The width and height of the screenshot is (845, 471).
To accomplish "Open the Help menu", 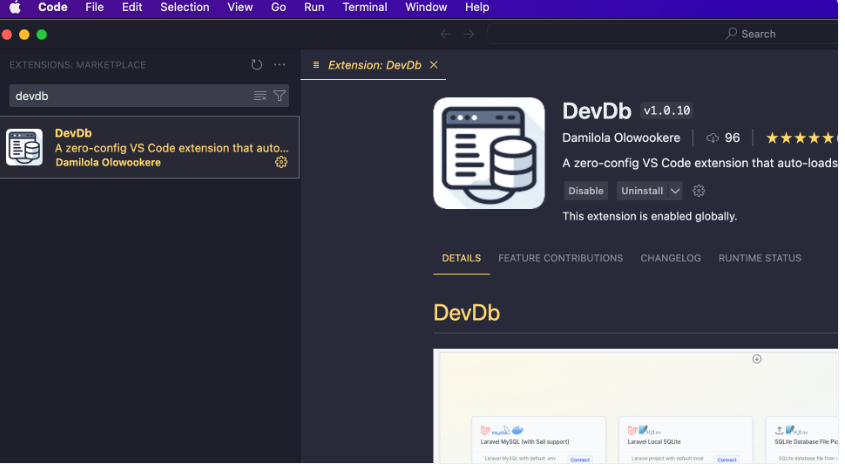I will click(x=477, y=8).
